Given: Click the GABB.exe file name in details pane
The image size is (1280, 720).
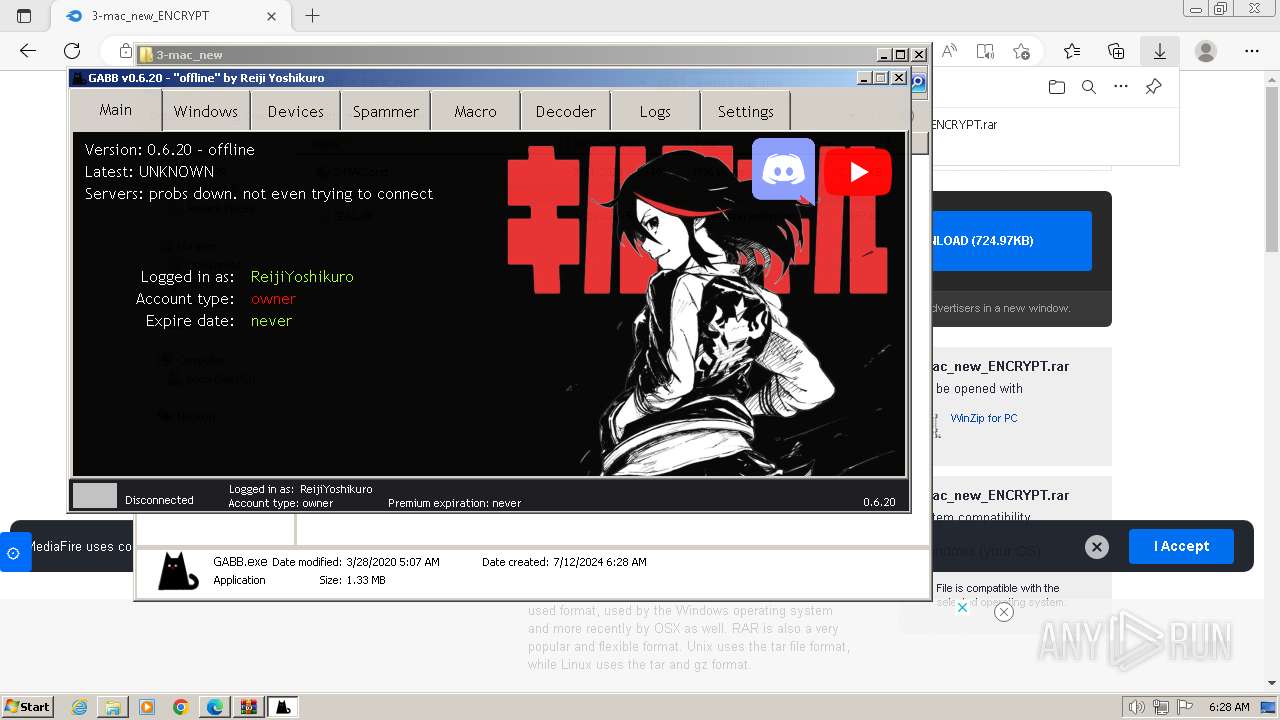Looking at the screenshot, I should pyautogui.click(x=240, y=562).
